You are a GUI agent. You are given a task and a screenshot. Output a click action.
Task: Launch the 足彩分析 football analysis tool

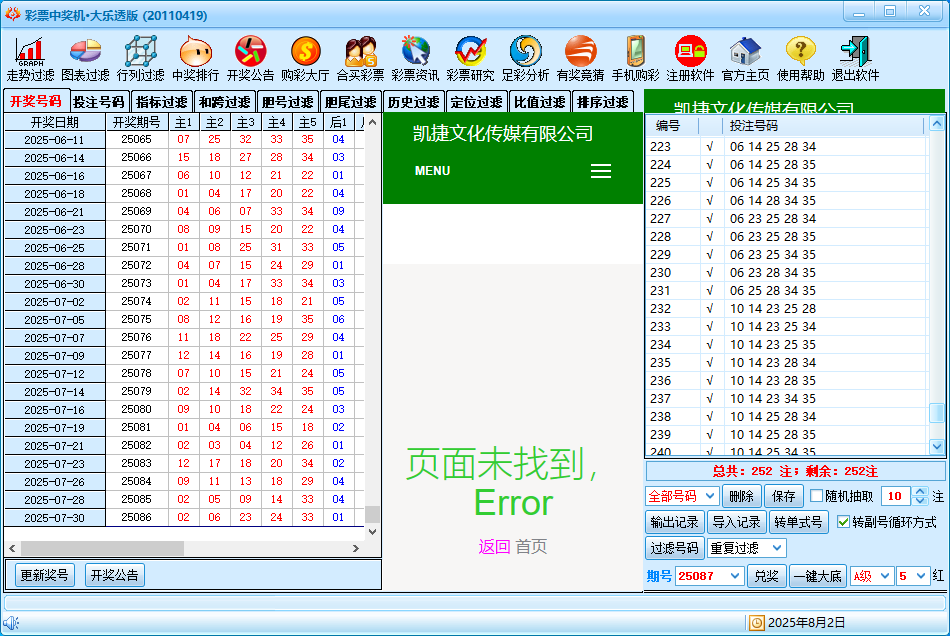(x=525, y=59)
